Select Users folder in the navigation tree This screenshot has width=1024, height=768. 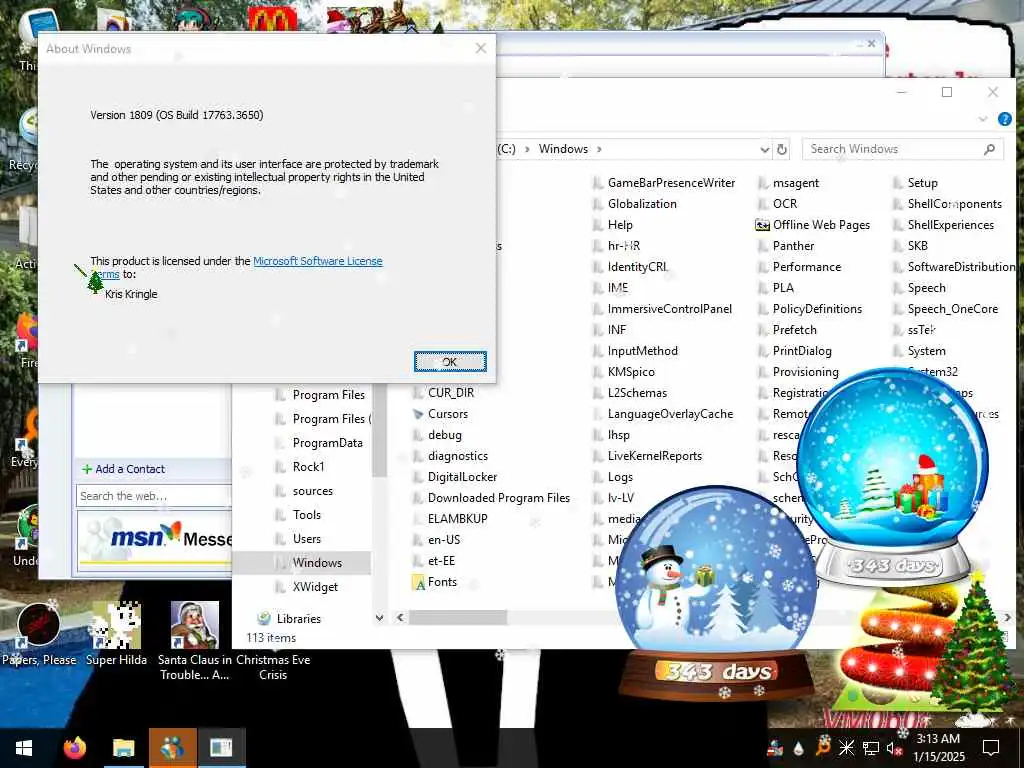(306, 539)
